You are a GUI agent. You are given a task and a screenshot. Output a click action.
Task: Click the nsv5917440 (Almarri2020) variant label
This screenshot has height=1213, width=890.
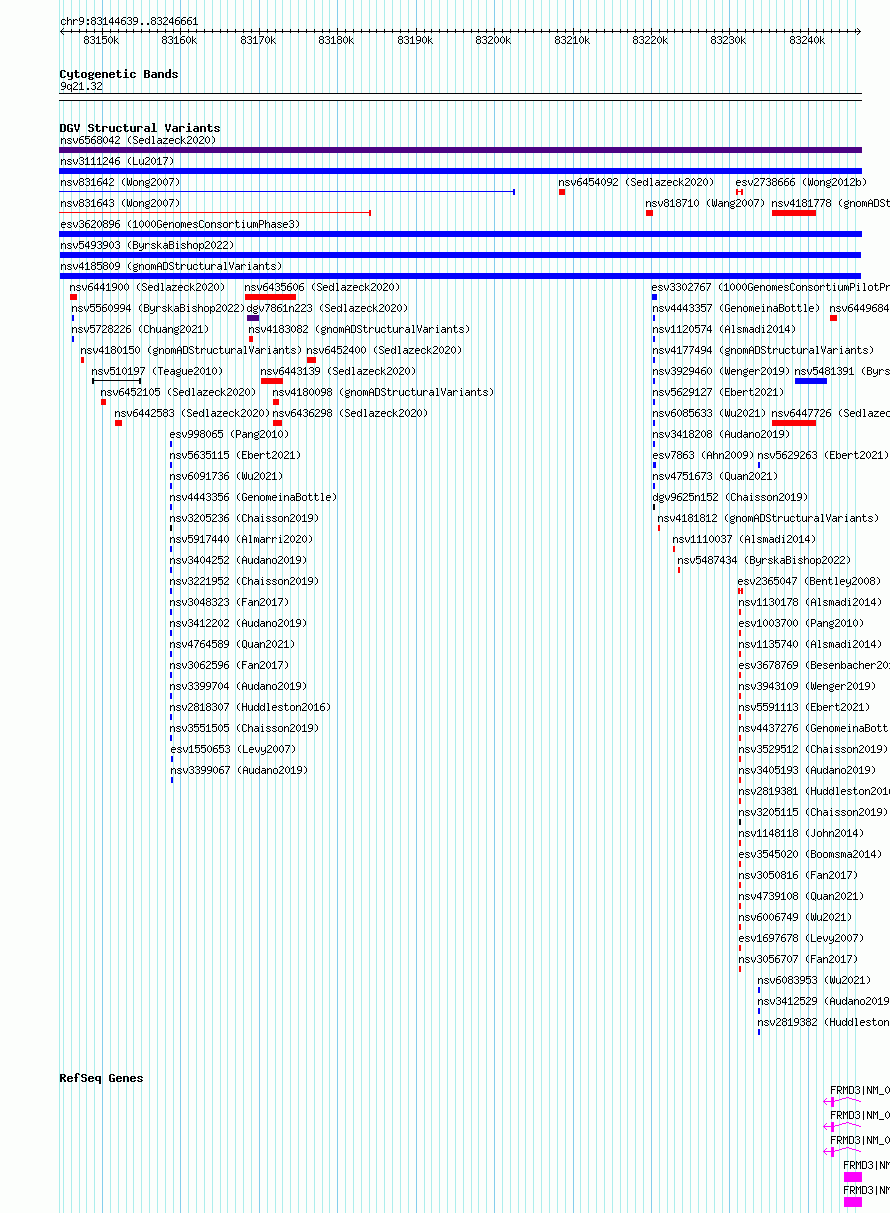click(241, 540)
